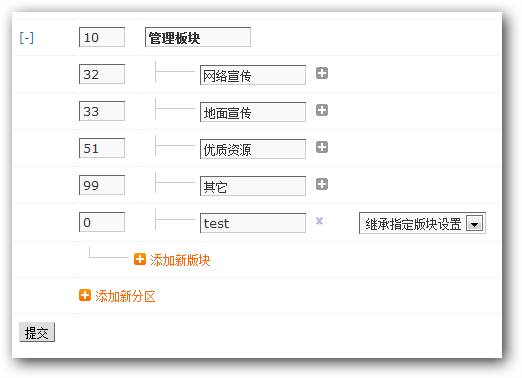The height and width of the screenshot is (378, 522).
Task: Click the test forum name field
Action: [x=253, y=223]
